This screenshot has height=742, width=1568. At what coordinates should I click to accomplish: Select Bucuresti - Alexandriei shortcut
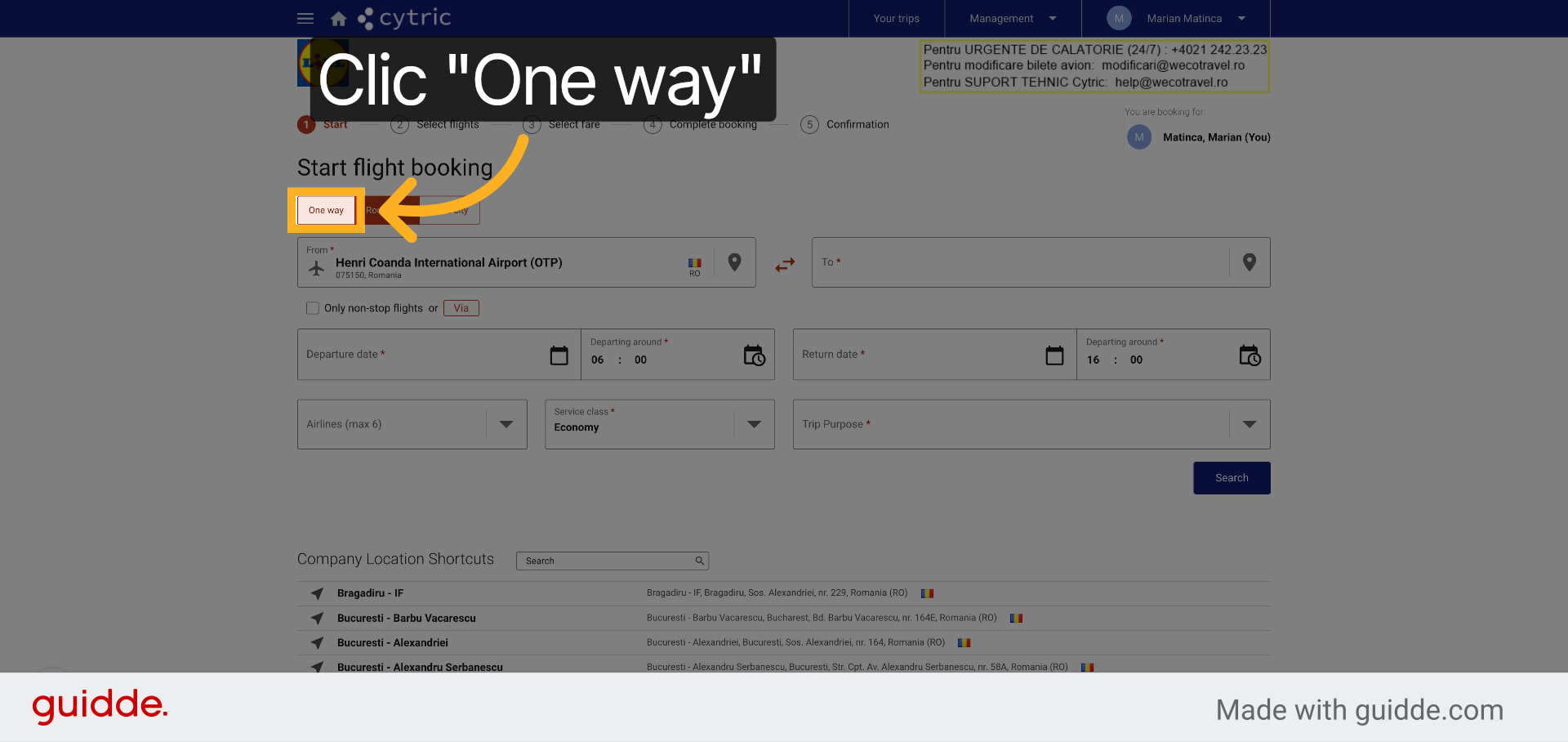(392, 642)
